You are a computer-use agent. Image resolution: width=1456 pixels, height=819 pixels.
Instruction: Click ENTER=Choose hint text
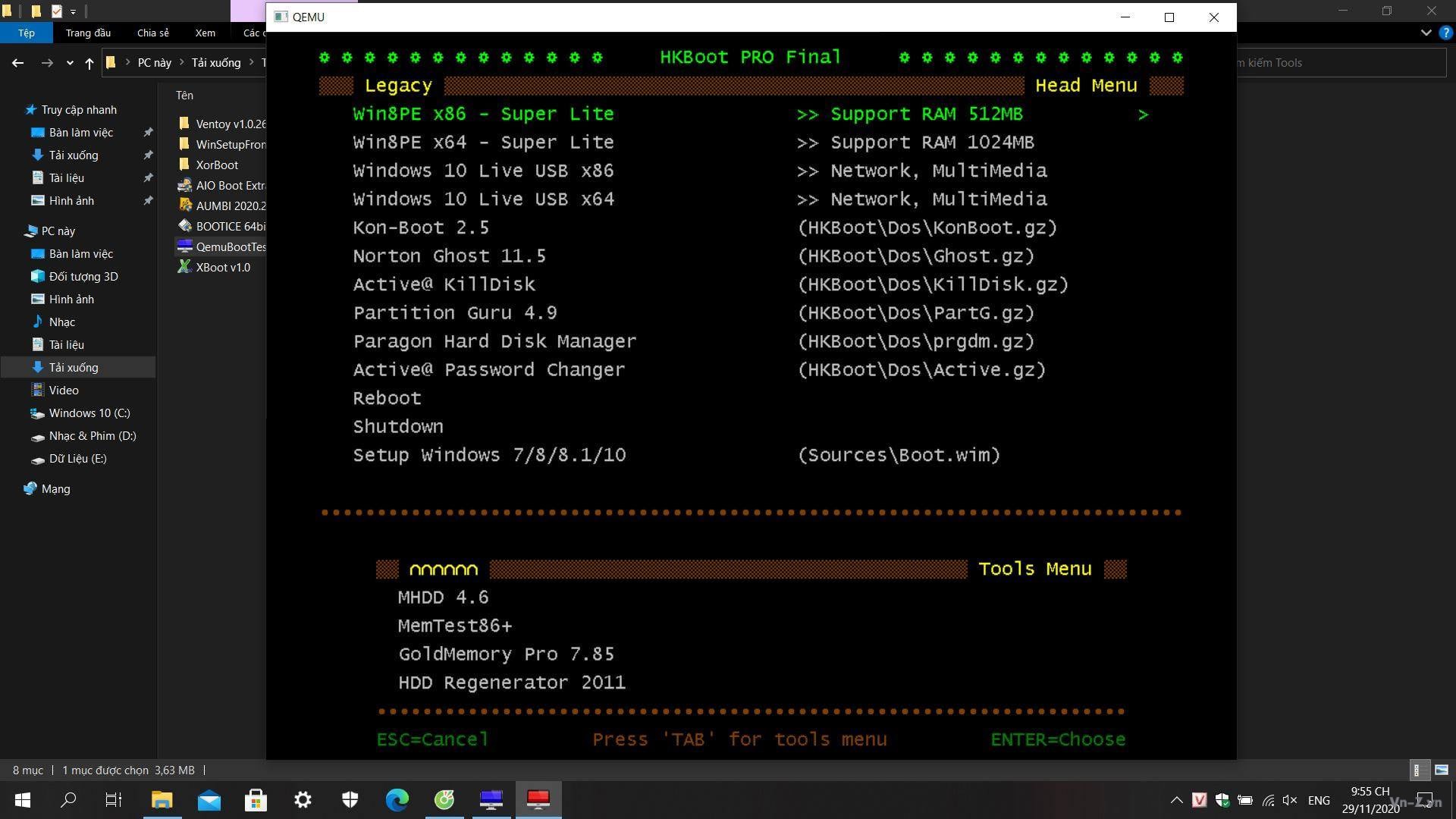click(1058, 739)
